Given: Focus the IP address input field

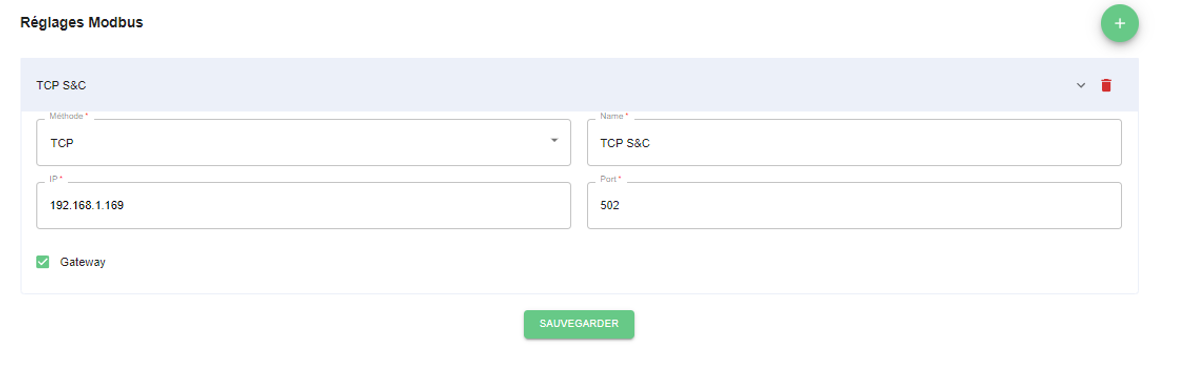Looking at the screenshot, I should tap(304, 205).
